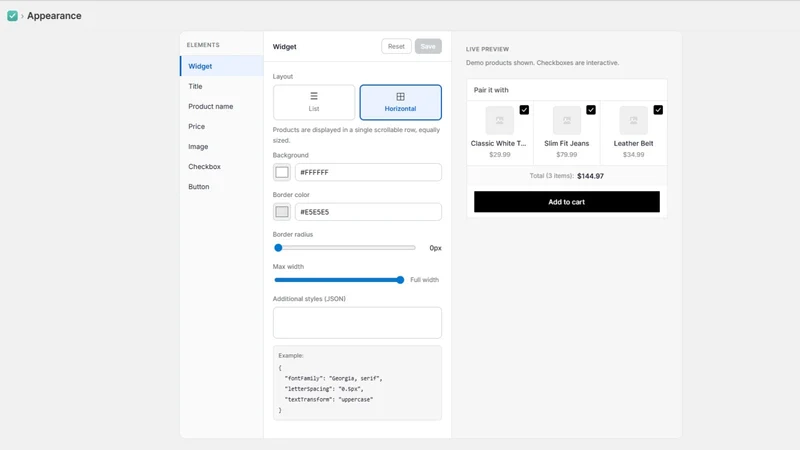Click the $144.97 total price
The height and width of the screenshot is (450, 800).
click(x=590, y=176)
